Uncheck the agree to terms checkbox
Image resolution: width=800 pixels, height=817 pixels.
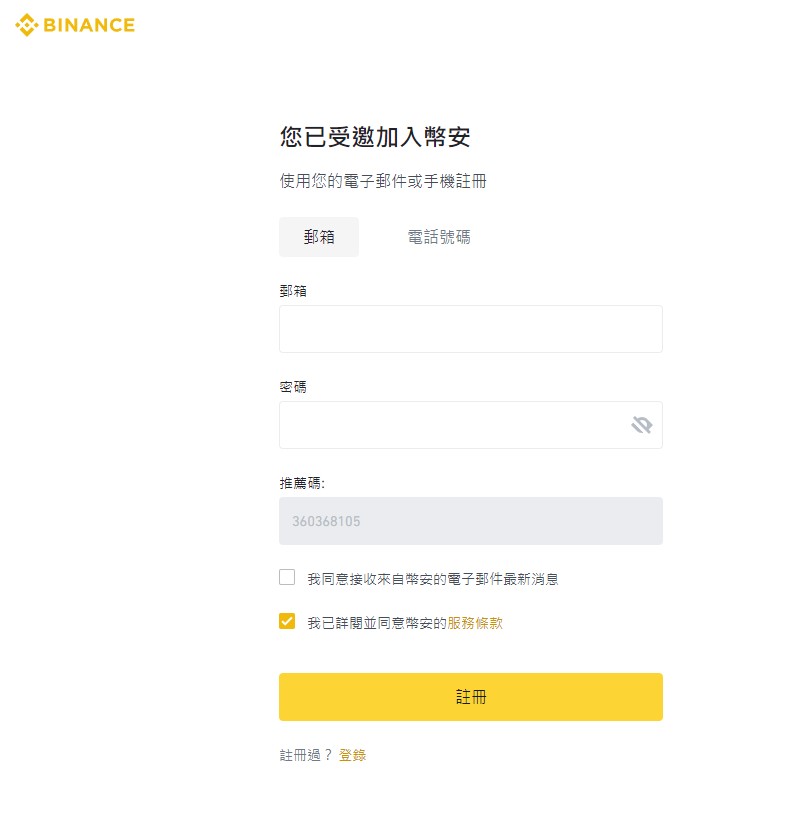pyautogui.click(x=287, y=621)
